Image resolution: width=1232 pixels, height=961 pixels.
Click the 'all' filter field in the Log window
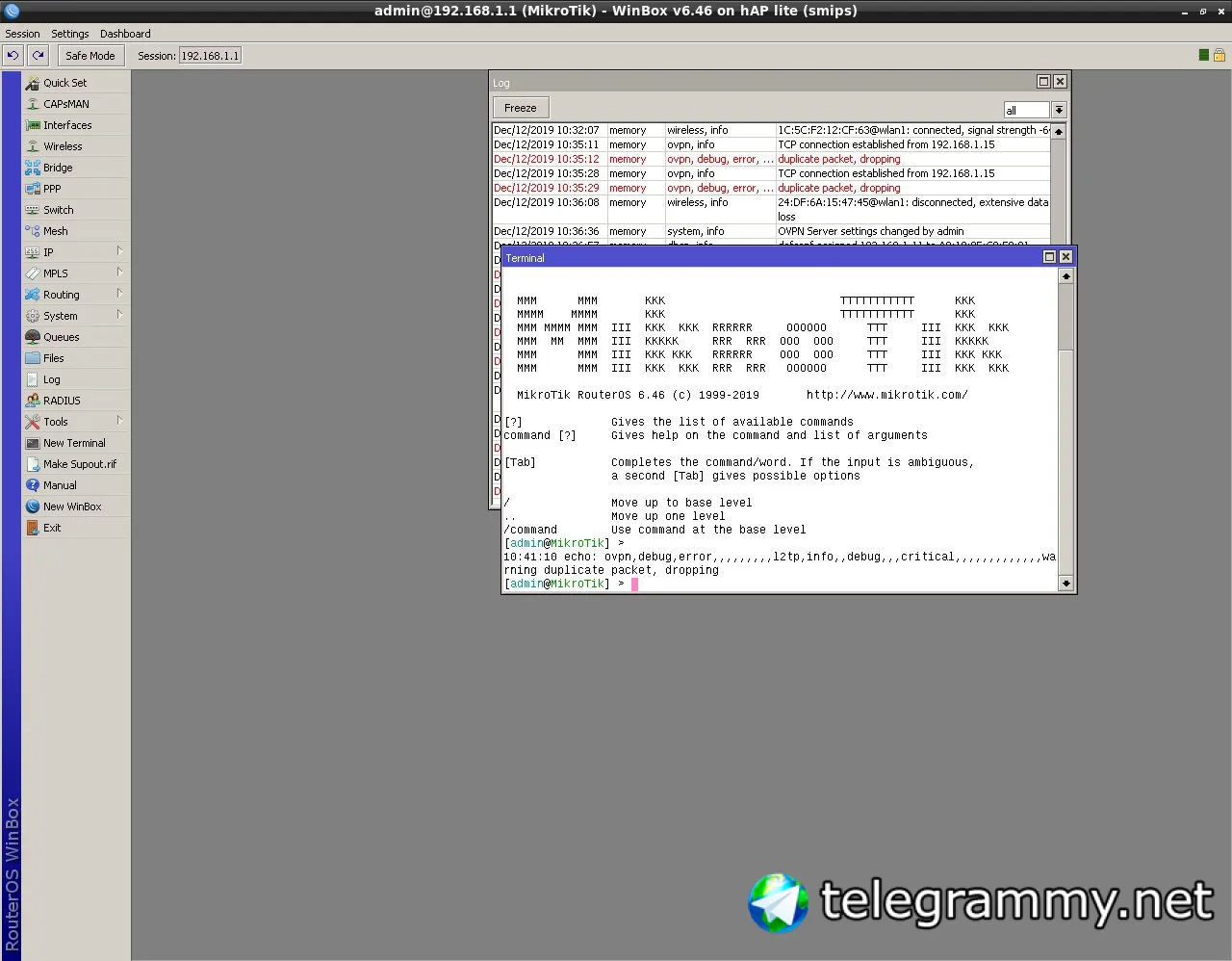[1026, 110]
